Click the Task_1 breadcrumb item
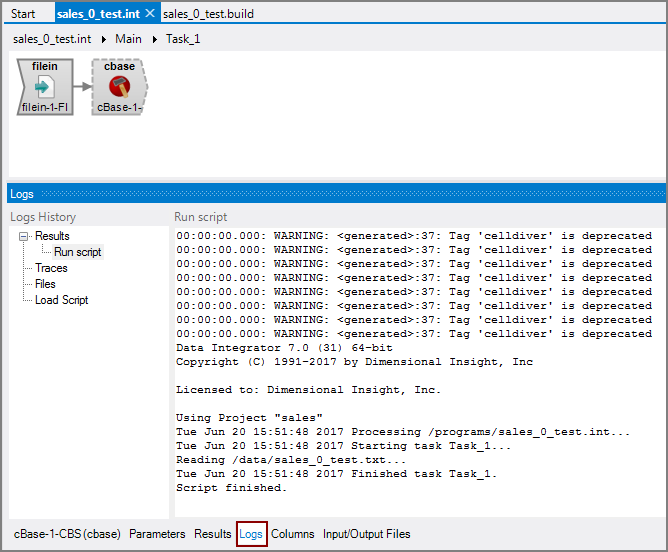 [x=183, y=39]
